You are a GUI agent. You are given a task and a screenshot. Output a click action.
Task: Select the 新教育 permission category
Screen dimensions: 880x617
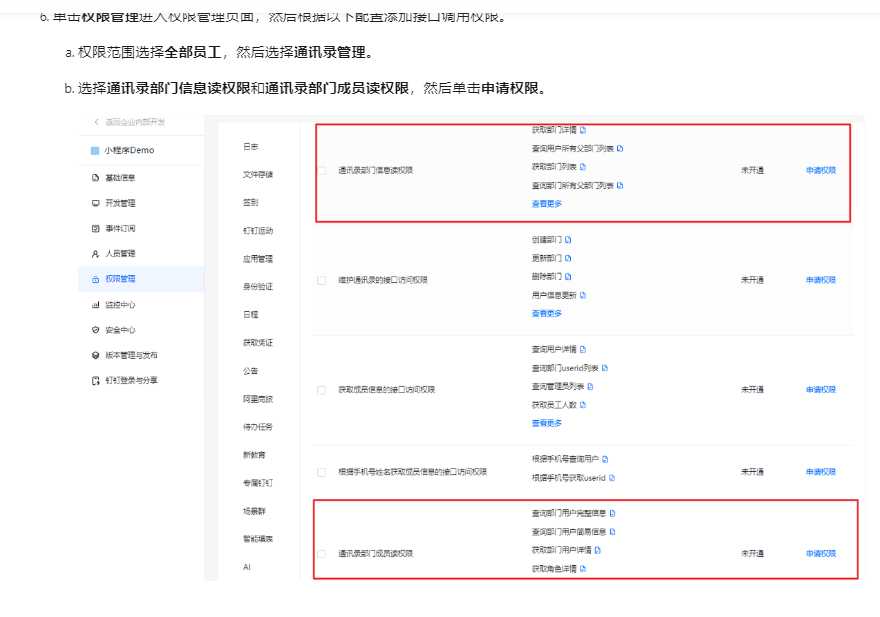pos(254,455)
